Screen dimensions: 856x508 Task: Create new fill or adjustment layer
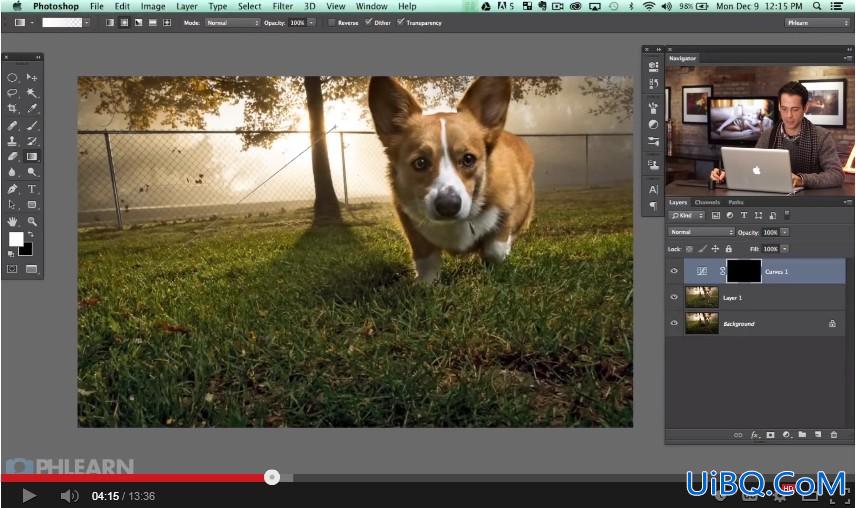(x=786, y=435)
